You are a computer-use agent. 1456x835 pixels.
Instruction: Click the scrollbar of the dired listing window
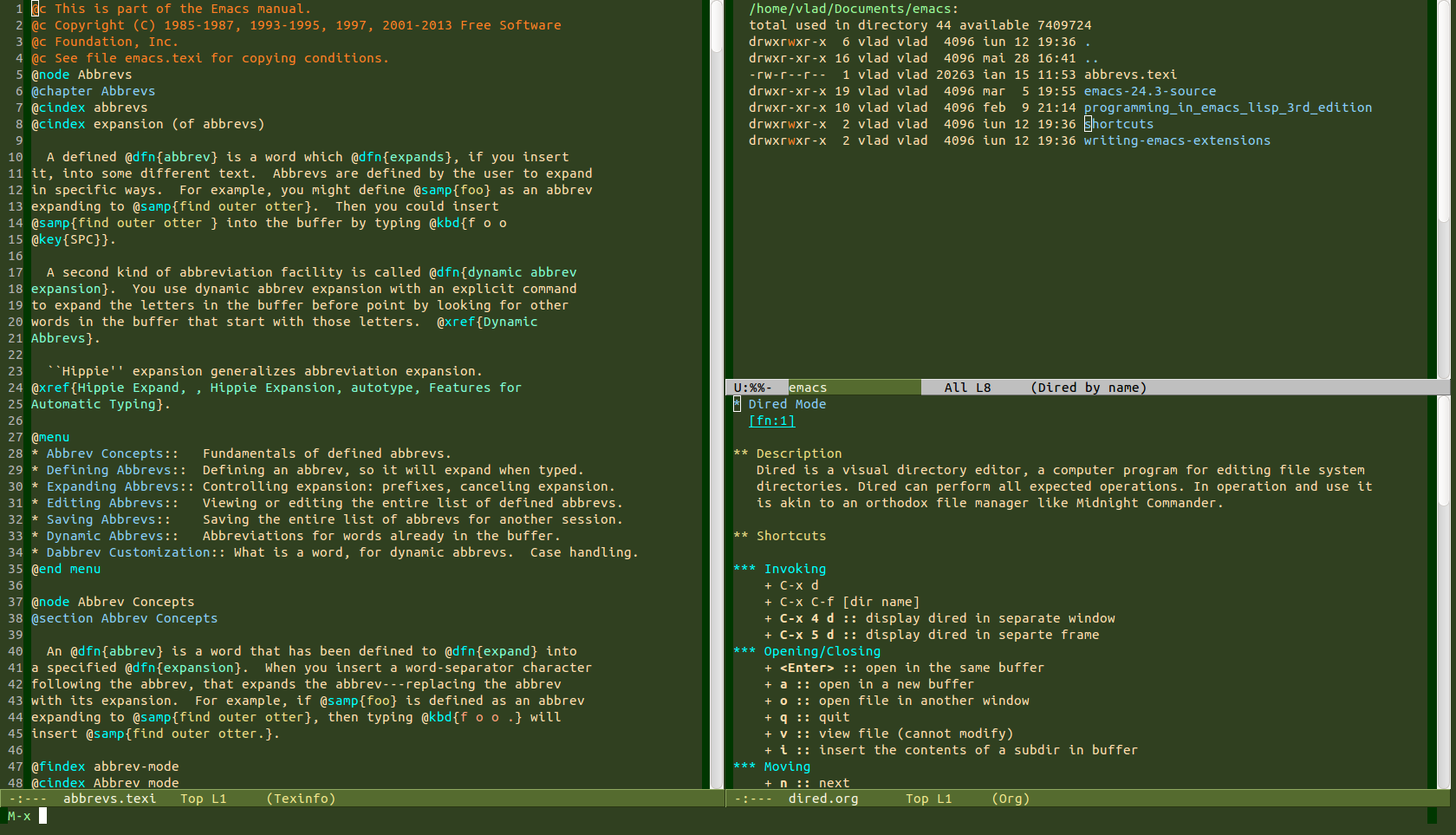(x=1443, y=189)
